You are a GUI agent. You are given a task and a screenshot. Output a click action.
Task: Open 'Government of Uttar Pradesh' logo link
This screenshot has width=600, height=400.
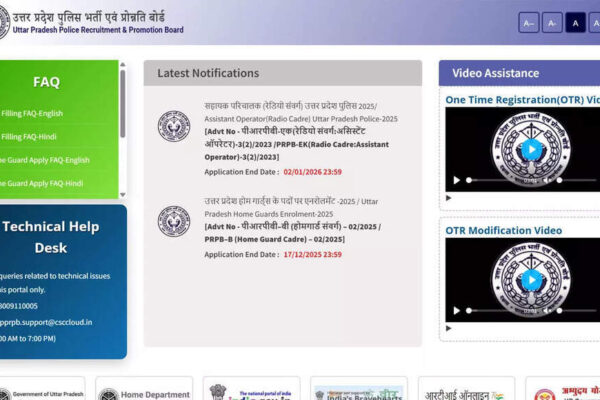point(42,389)
